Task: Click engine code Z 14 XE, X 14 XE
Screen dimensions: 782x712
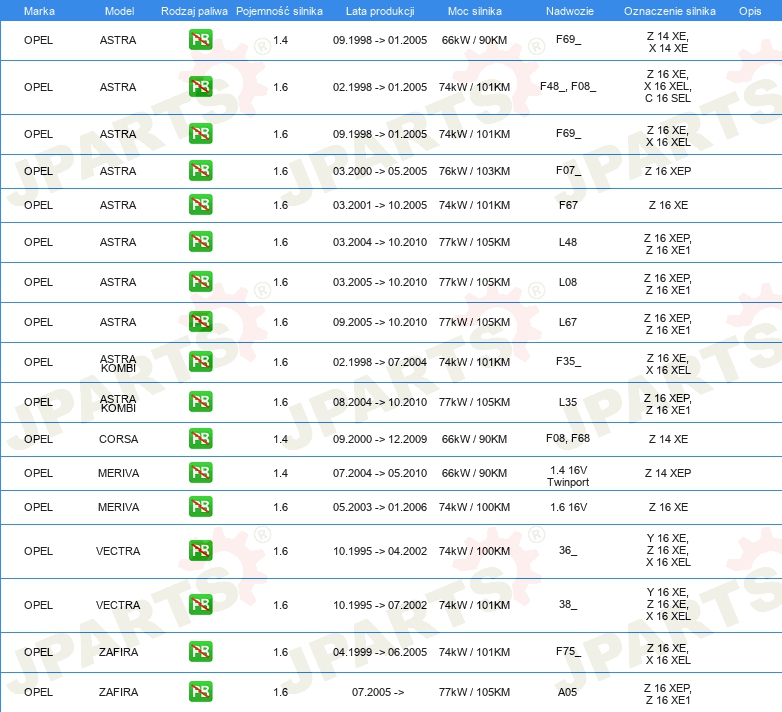Action: (668, 42)
